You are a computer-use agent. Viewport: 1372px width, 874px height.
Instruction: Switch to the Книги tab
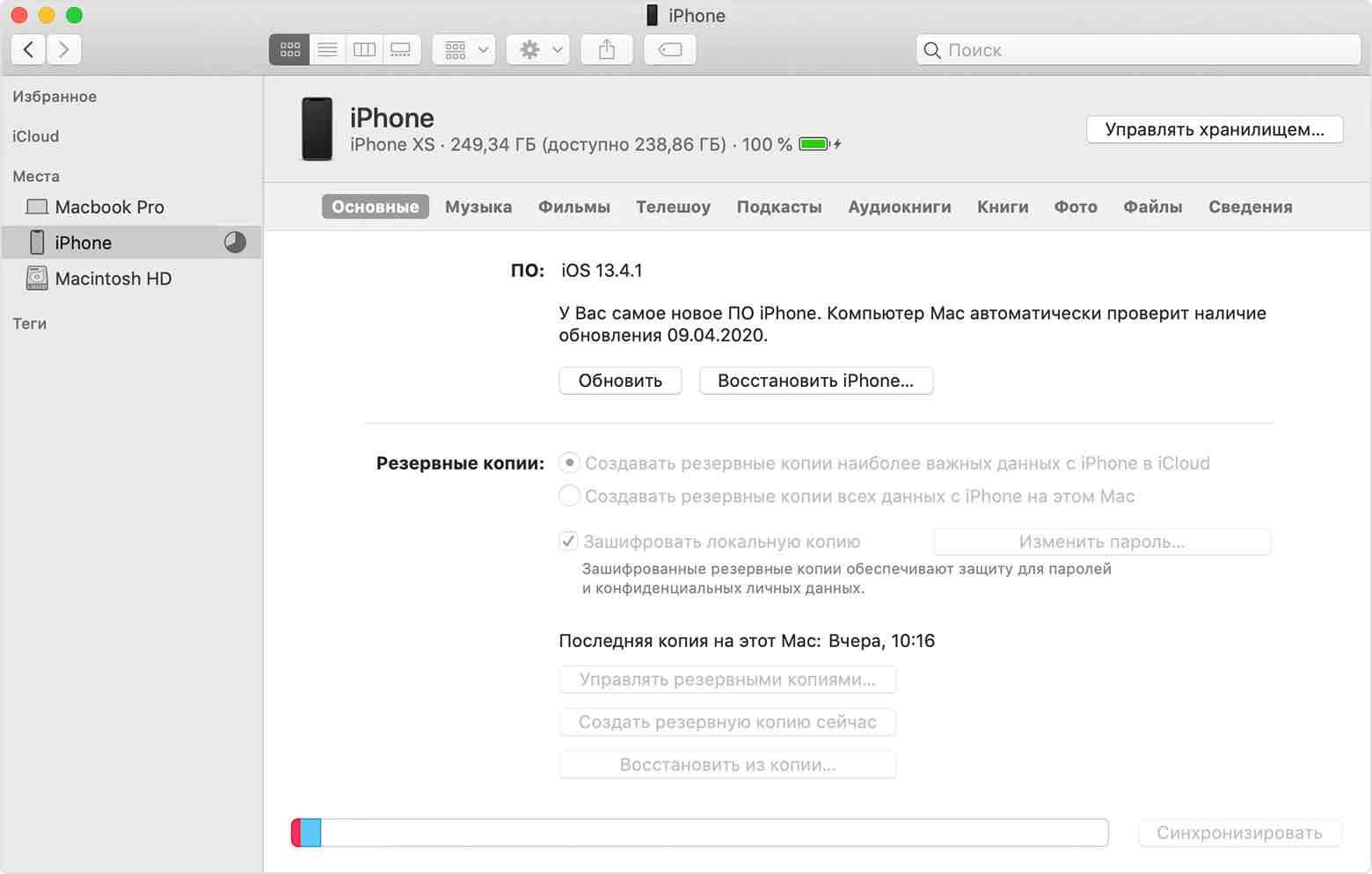click(x=1003, y=207)
